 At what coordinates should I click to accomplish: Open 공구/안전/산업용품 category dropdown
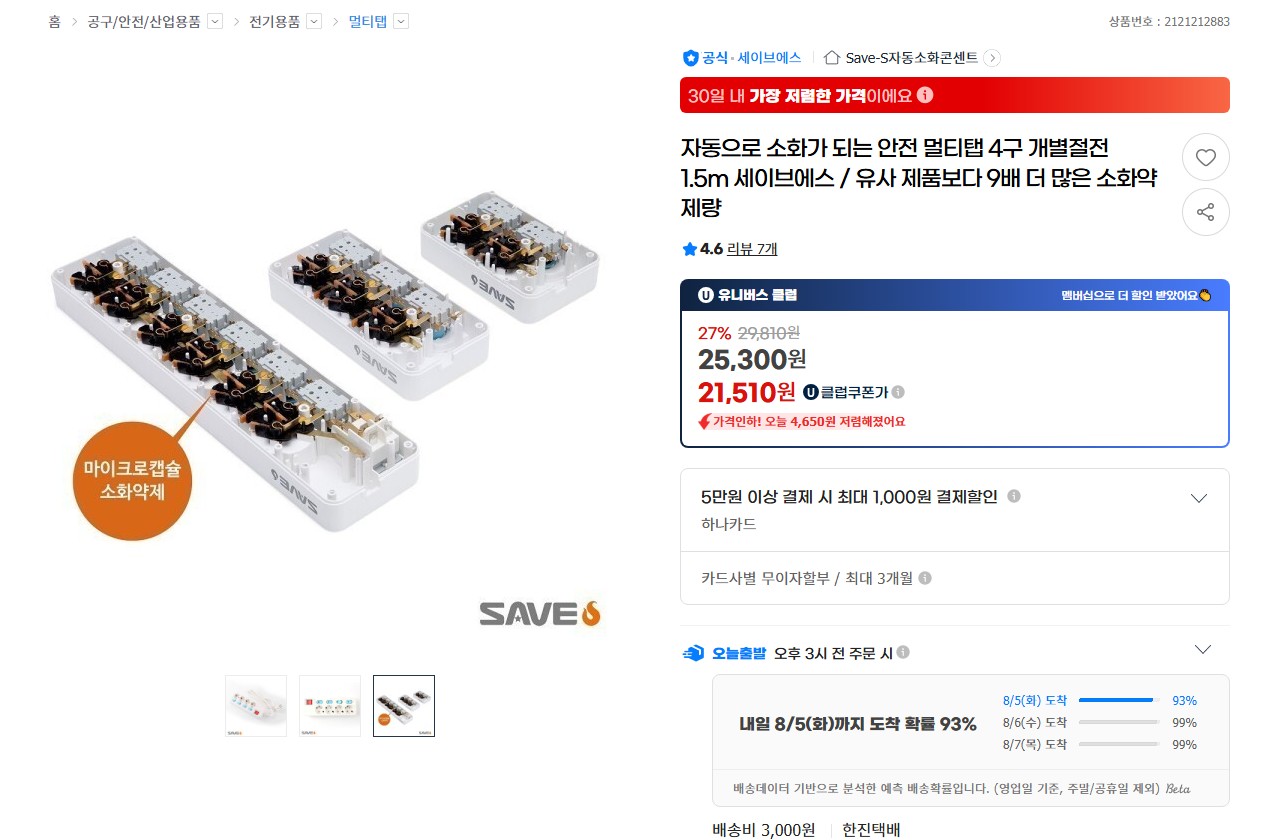pos(215,22)
